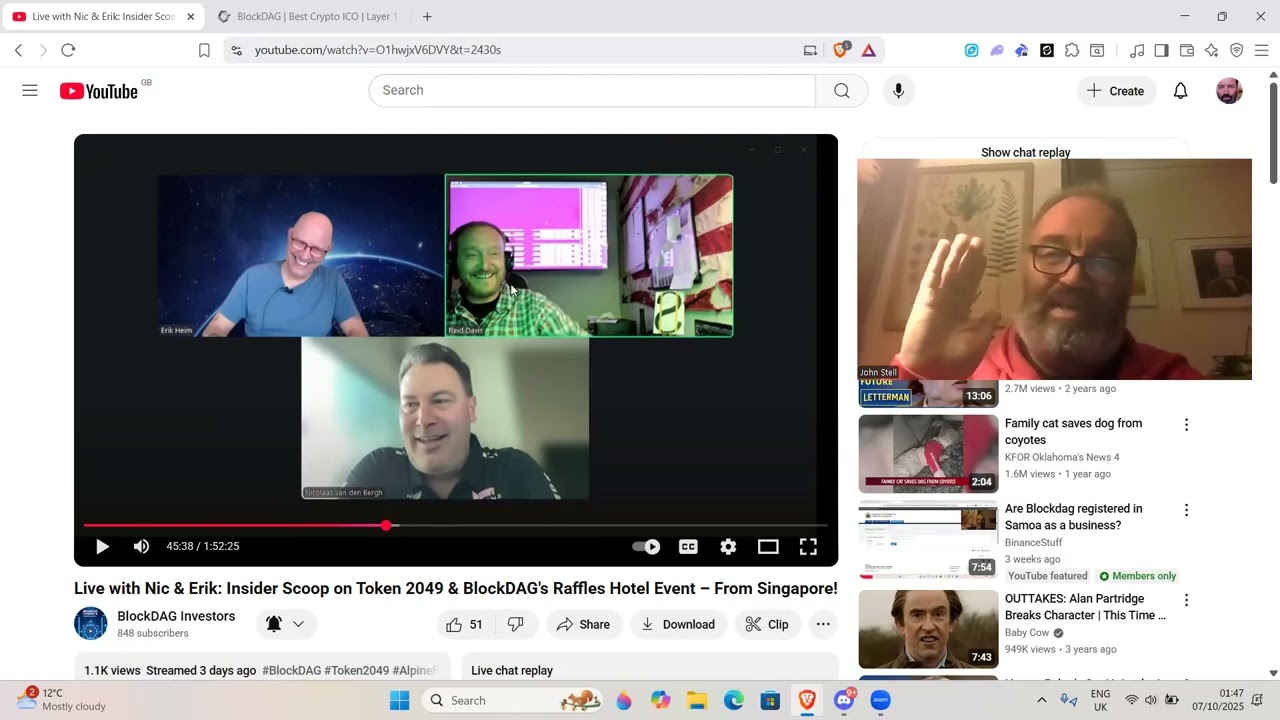Open the BlockDAG Investors channel avatar
This screenshot has width=1280, height=720.
coord(91,624)
